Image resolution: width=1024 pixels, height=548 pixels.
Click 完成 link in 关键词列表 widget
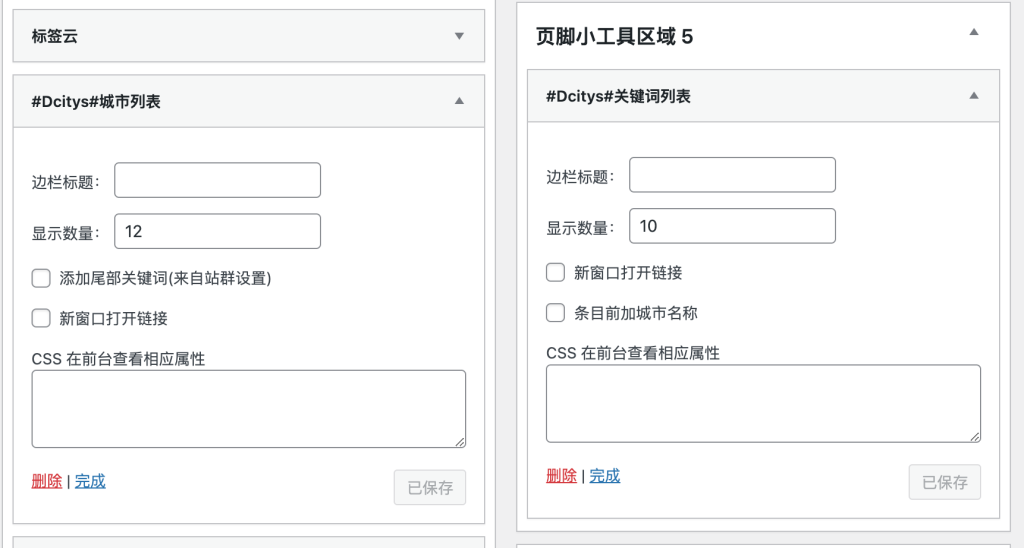click(604, 476)
